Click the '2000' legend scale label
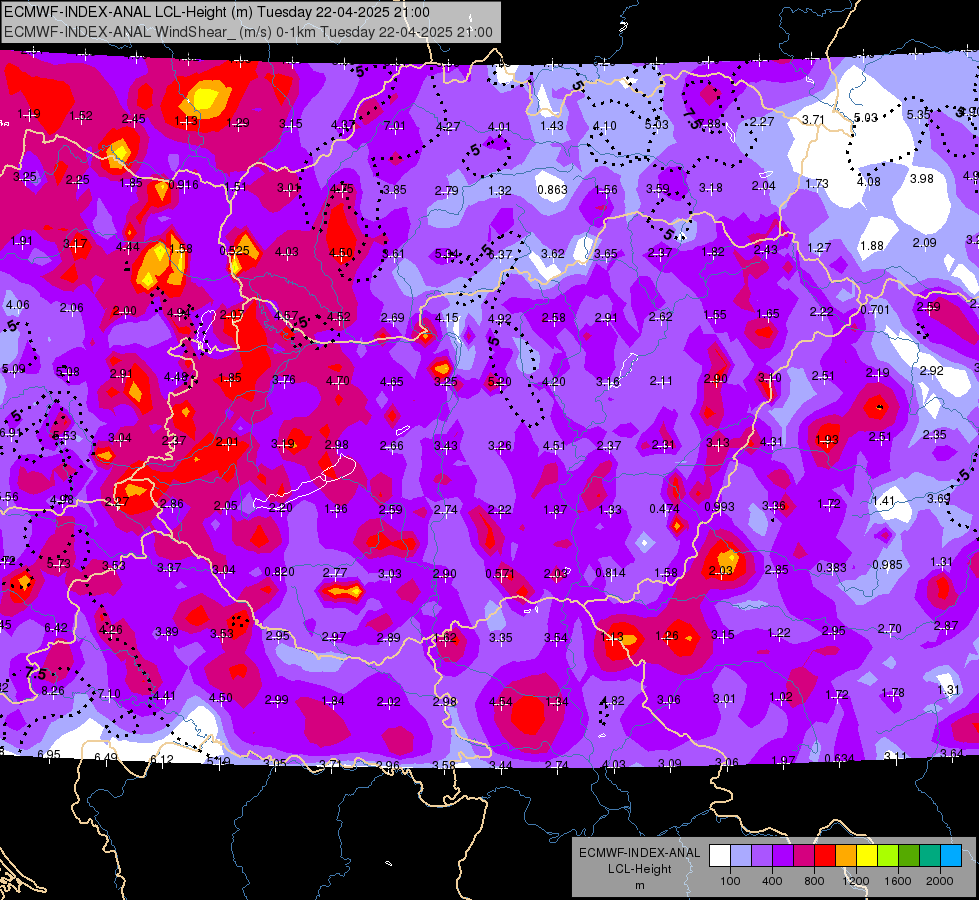Screen dimensions: 979x900 click(x=940, y=881)
